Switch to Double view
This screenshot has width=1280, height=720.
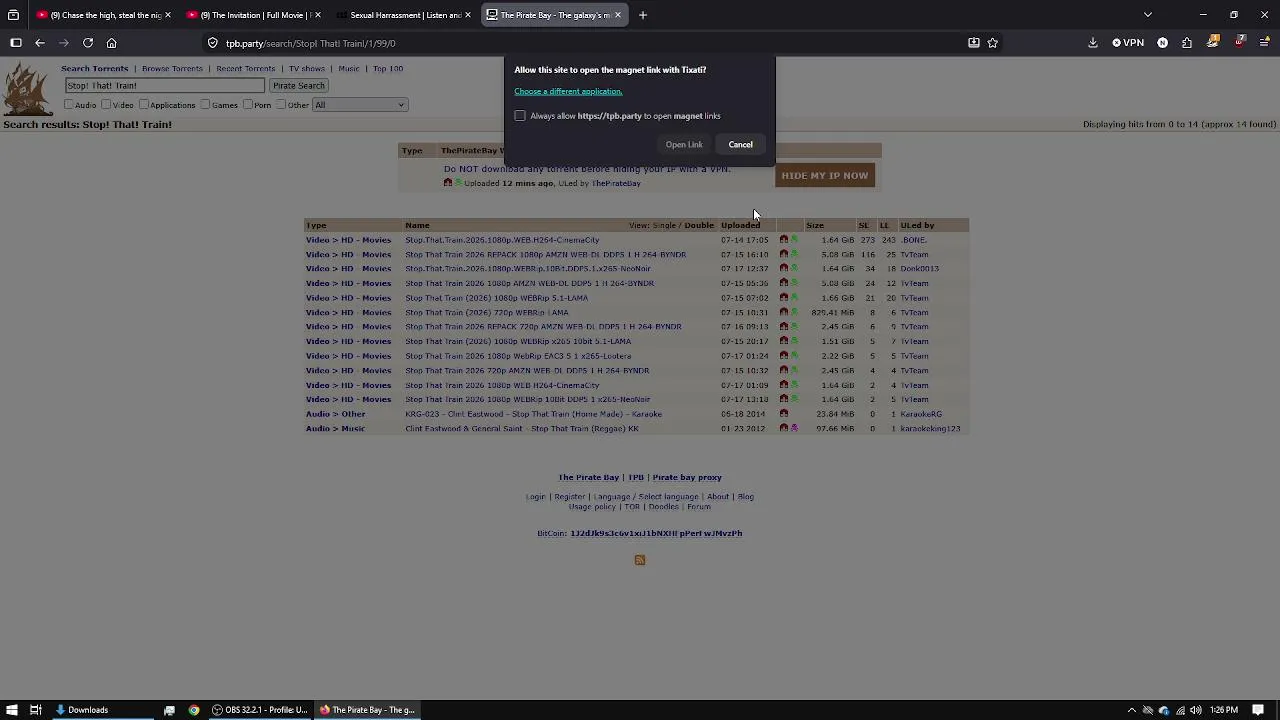point(699,226)
